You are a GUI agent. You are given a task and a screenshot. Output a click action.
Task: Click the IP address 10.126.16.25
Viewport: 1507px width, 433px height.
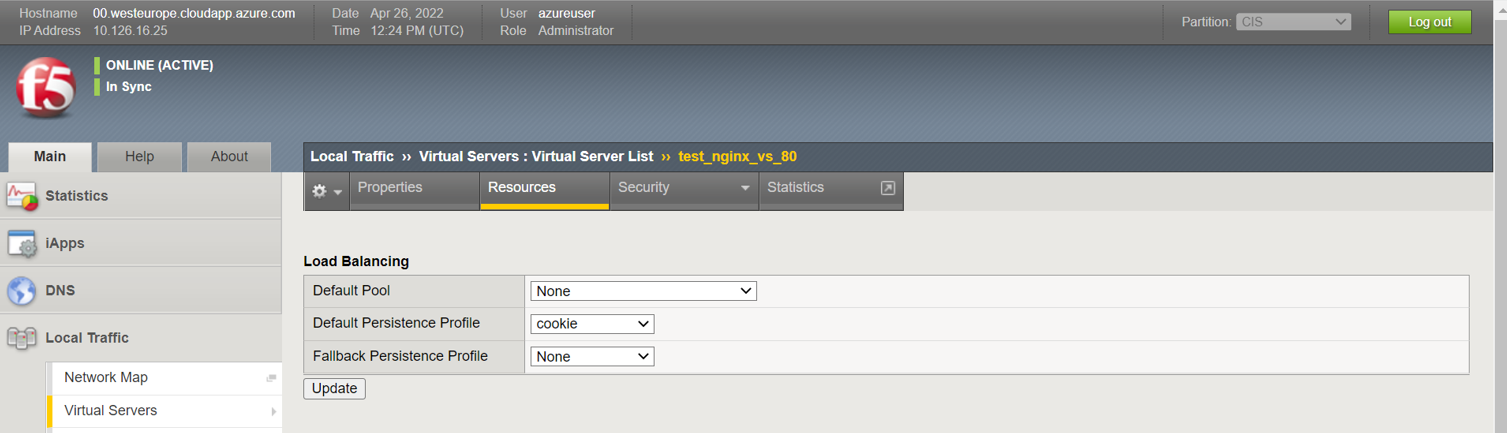coord(131,31)
